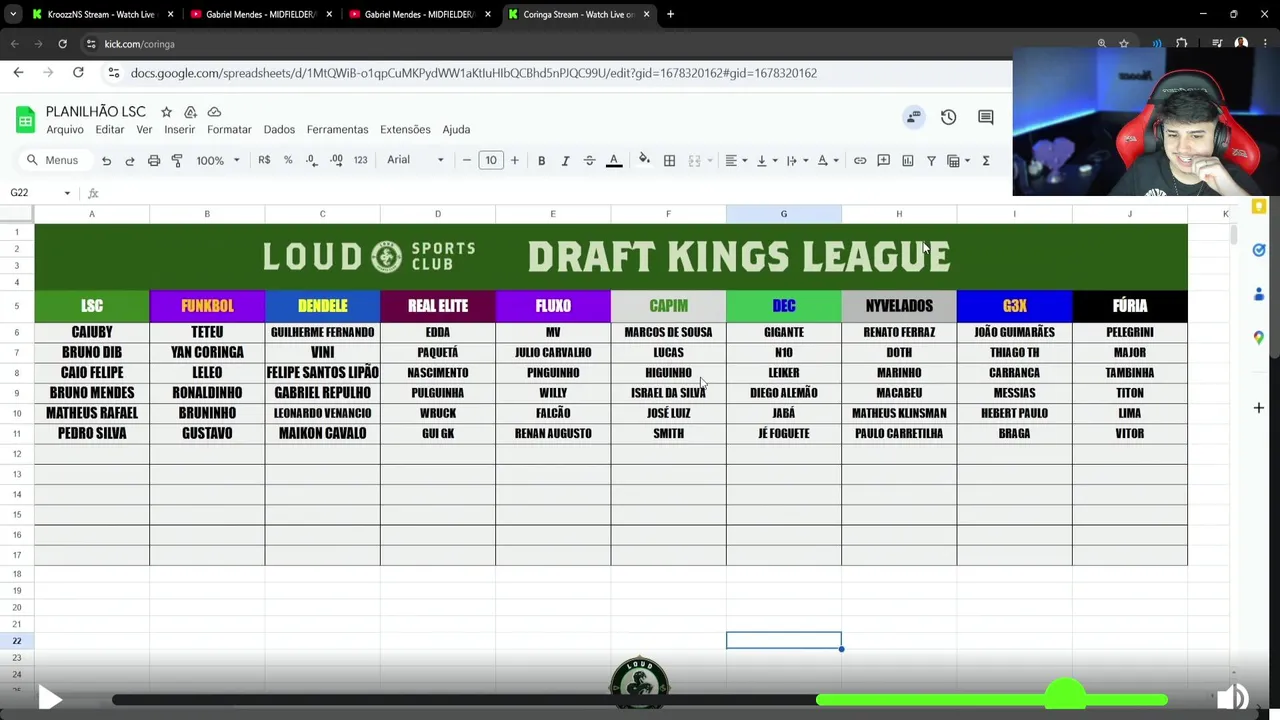Toggle italic formatting
The height and width of the screenshot is (720, 1280).
coord(565,160)
